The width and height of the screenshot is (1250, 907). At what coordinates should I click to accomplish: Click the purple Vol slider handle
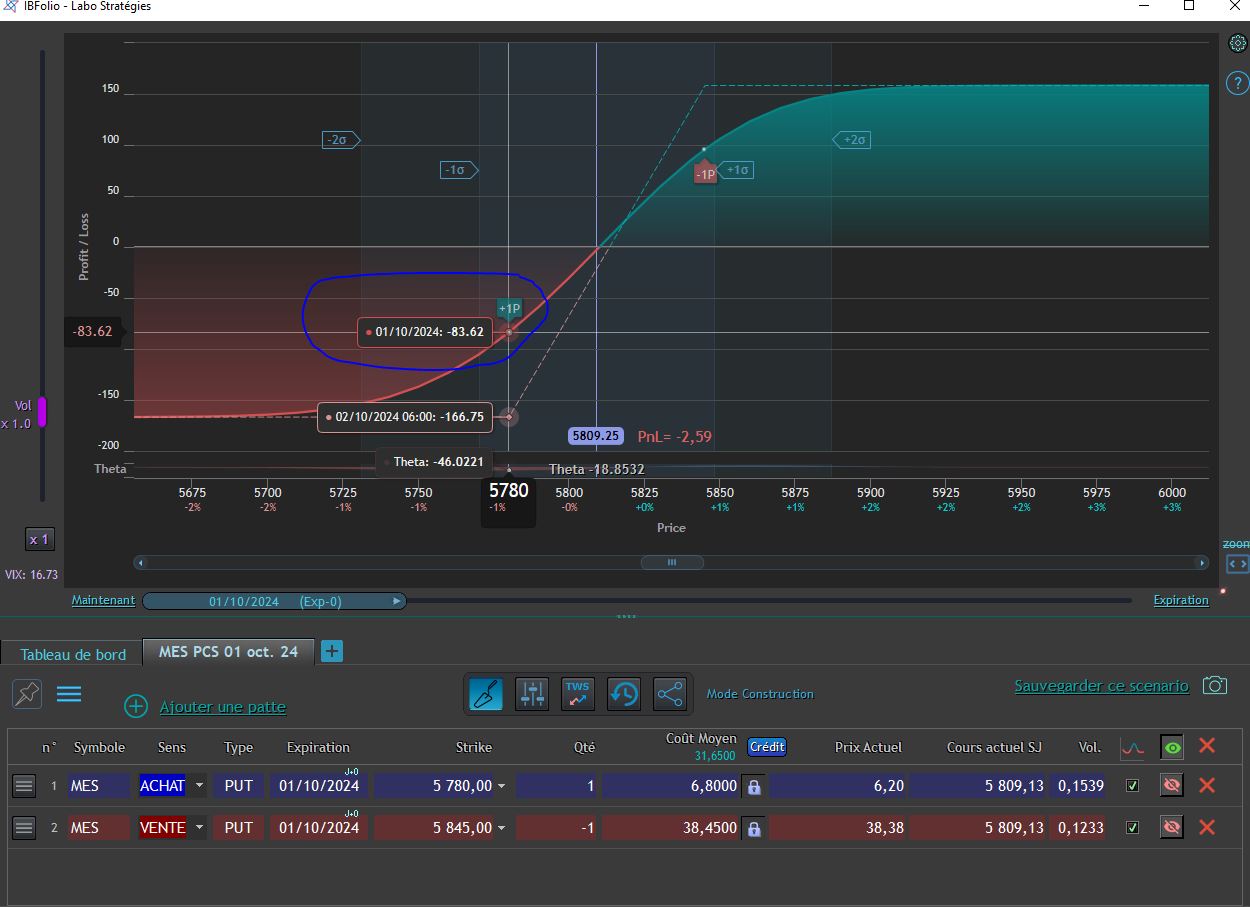(x=42, y=412)
